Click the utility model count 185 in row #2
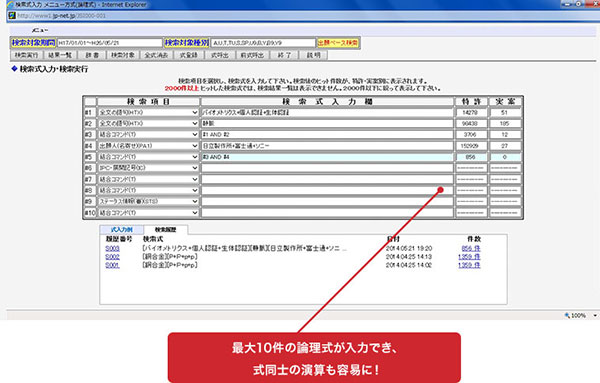 coord(505,124)
